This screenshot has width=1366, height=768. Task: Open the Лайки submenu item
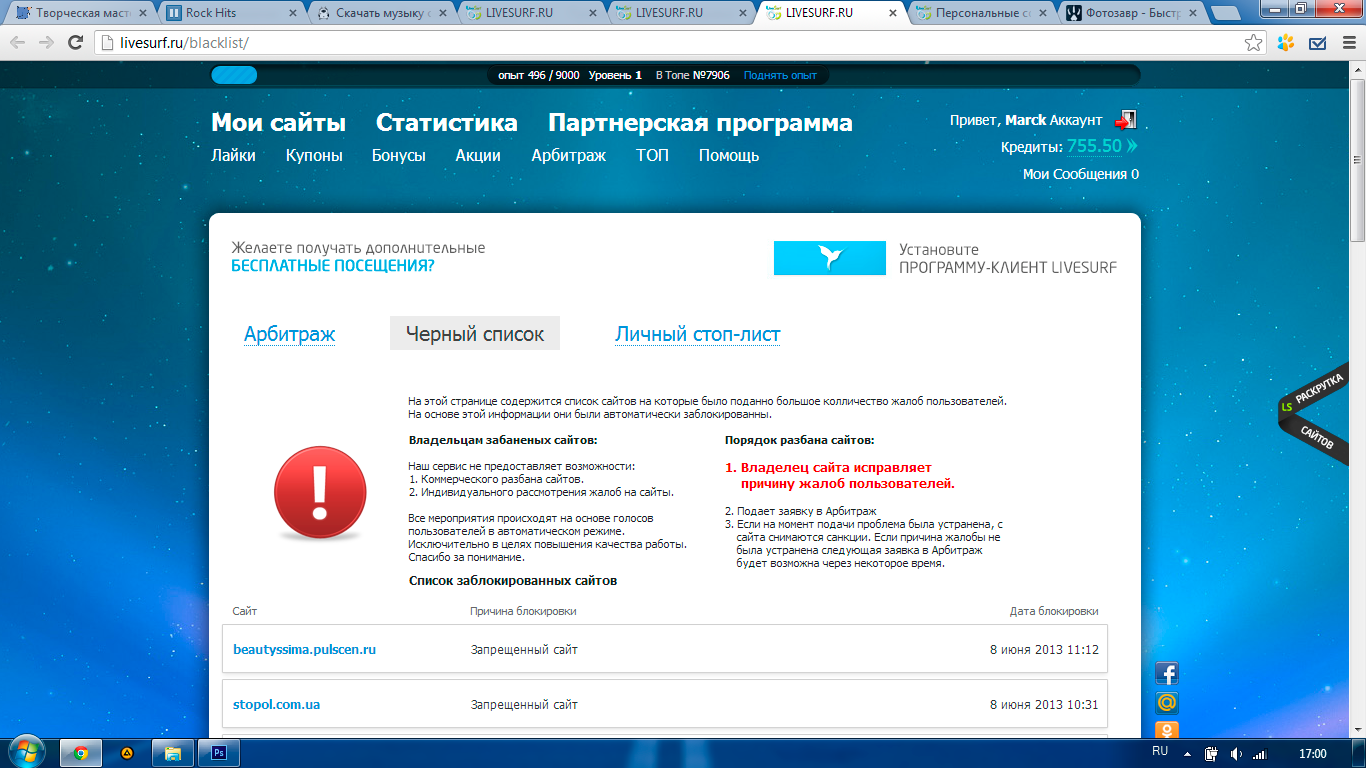coord(233,156)
